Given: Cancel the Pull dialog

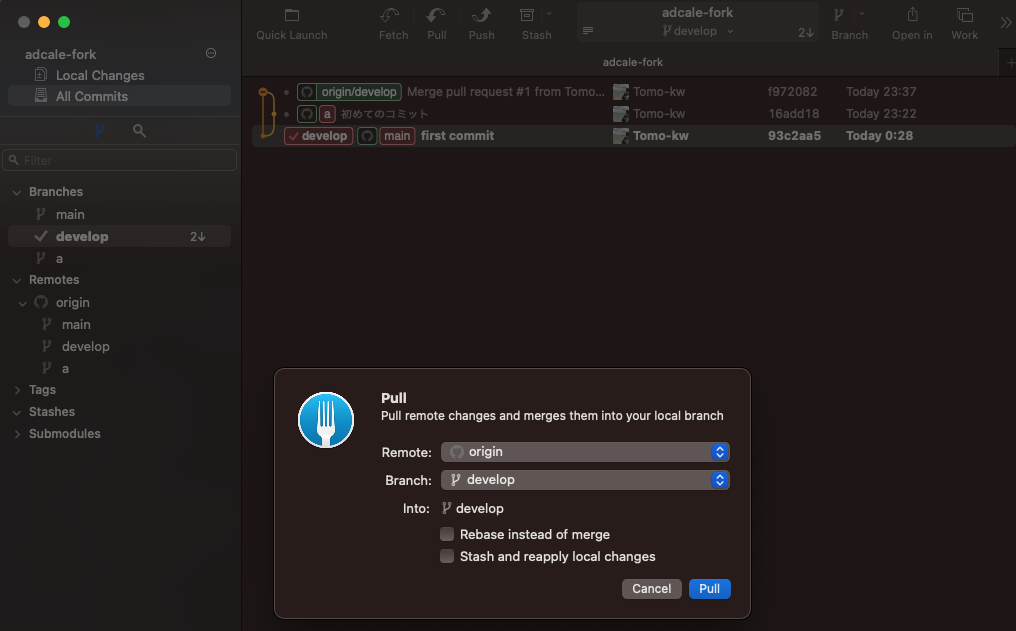Looking at the screenshot, I should click(651, 589).
